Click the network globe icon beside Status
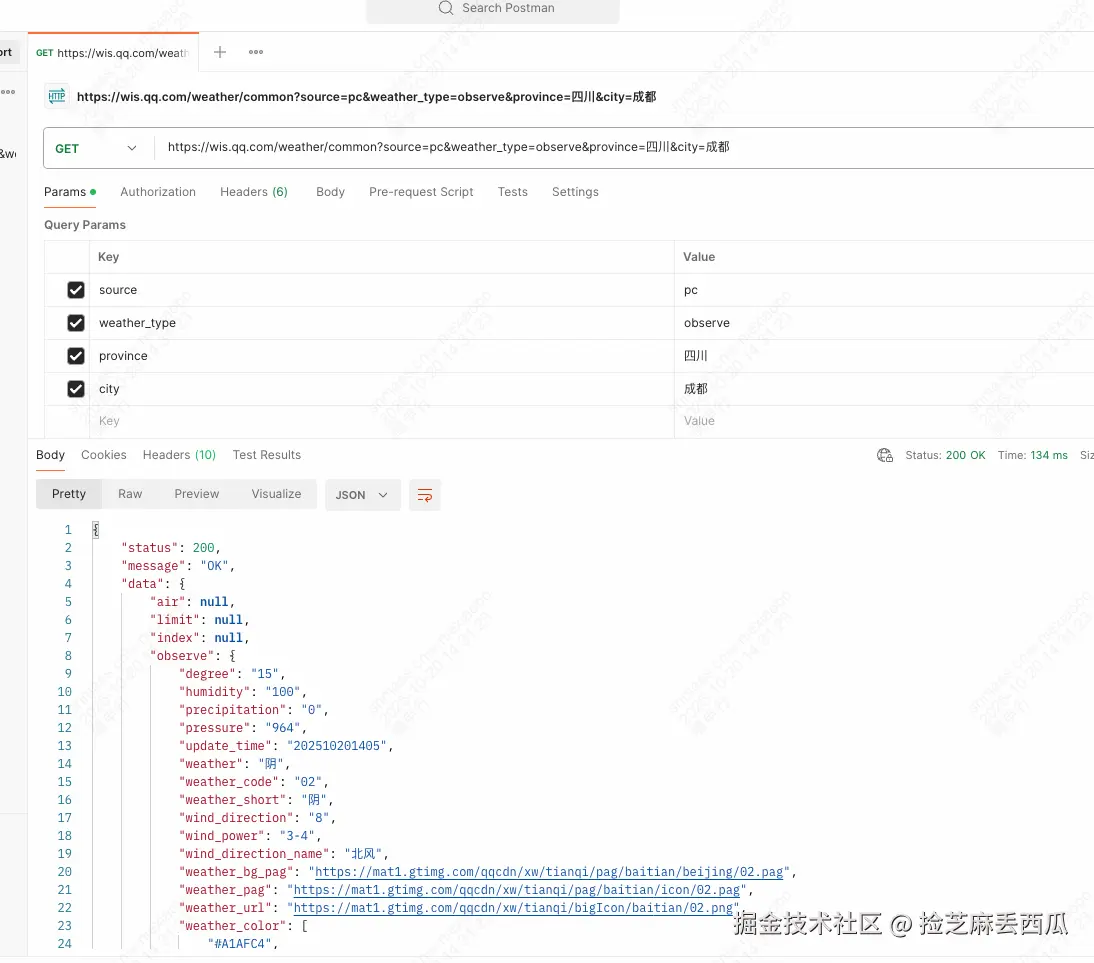The height and width of the screenshot is (963, 1094). point(885,455)
